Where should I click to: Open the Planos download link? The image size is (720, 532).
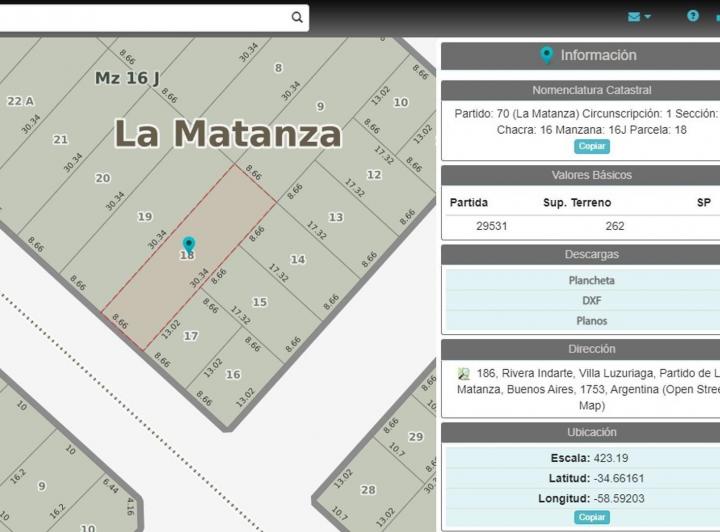click(x=591, y=320)
